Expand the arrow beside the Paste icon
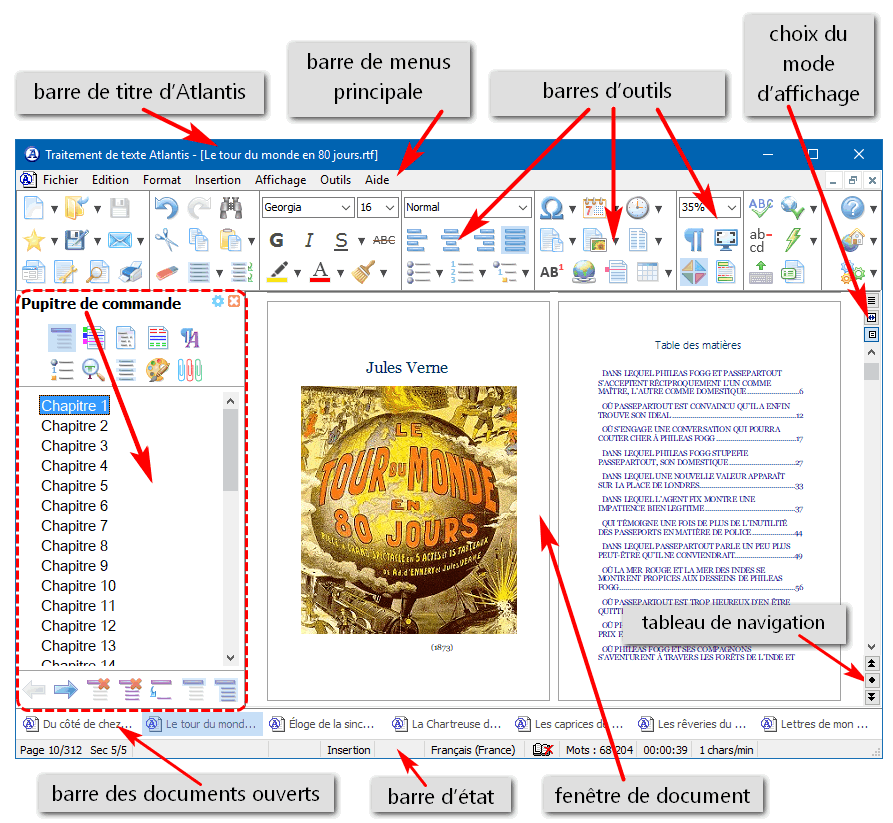The width and height of the screenshot is (893, 823). pos(252,241)
